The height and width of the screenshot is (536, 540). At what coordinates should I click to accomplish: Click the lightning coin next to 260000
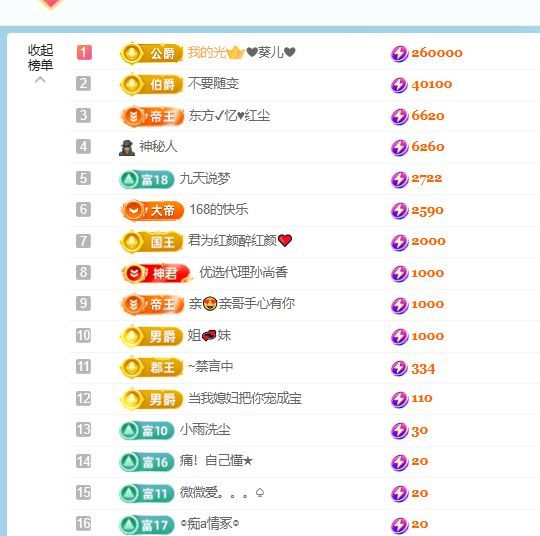[x=399, y=53]
